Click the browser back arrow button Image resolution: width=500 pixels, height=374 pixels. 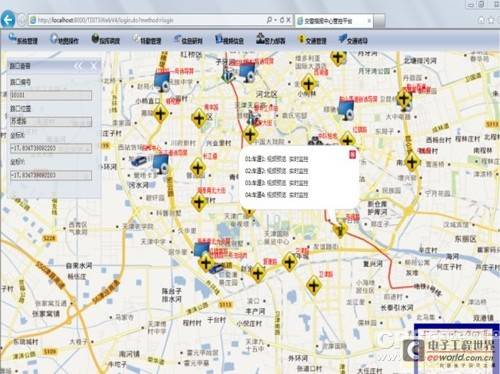tap(8, 20)
